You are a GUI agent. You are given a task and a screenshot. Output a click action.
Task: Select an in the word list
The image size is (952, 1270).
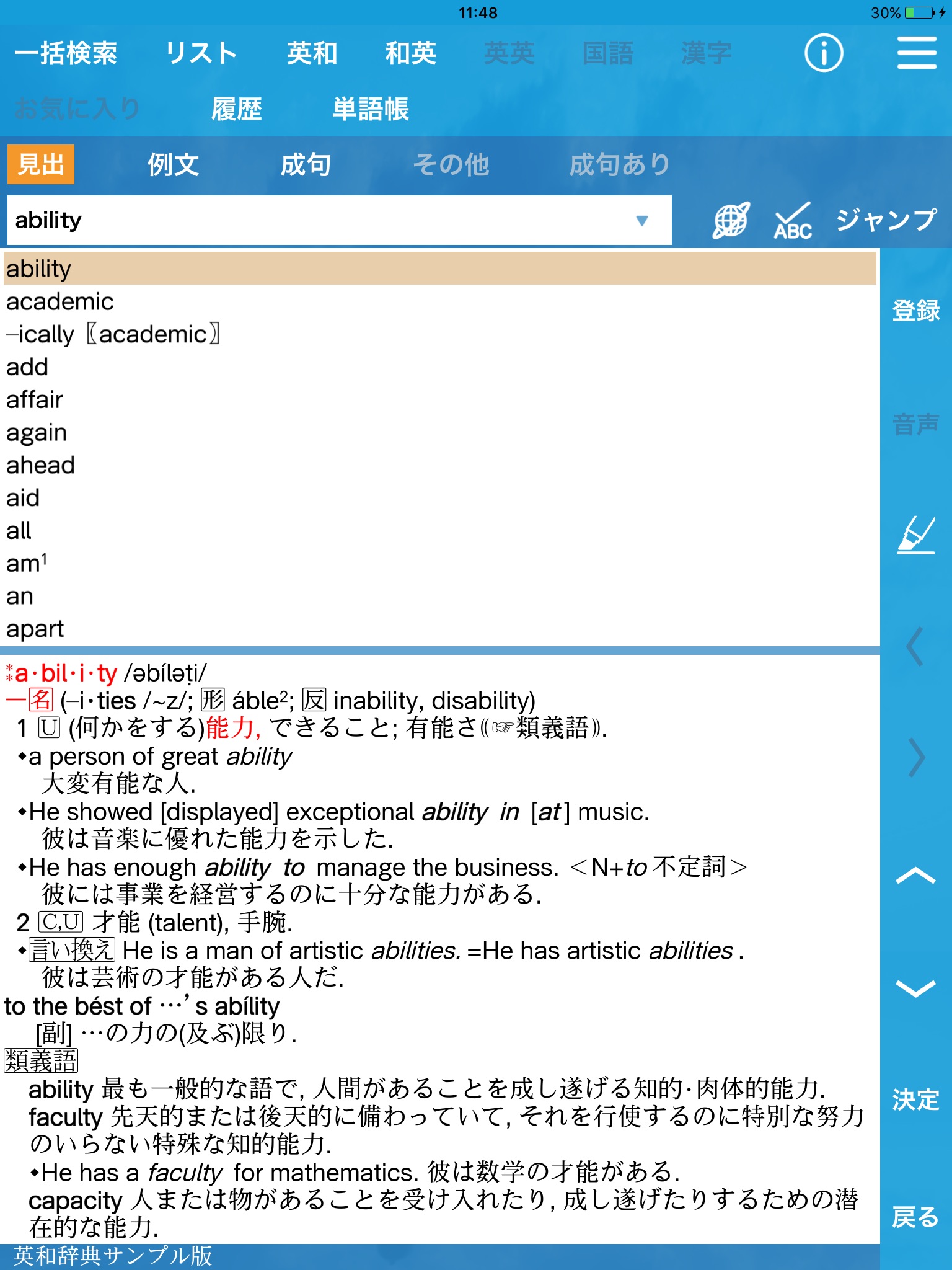point(440,597)
